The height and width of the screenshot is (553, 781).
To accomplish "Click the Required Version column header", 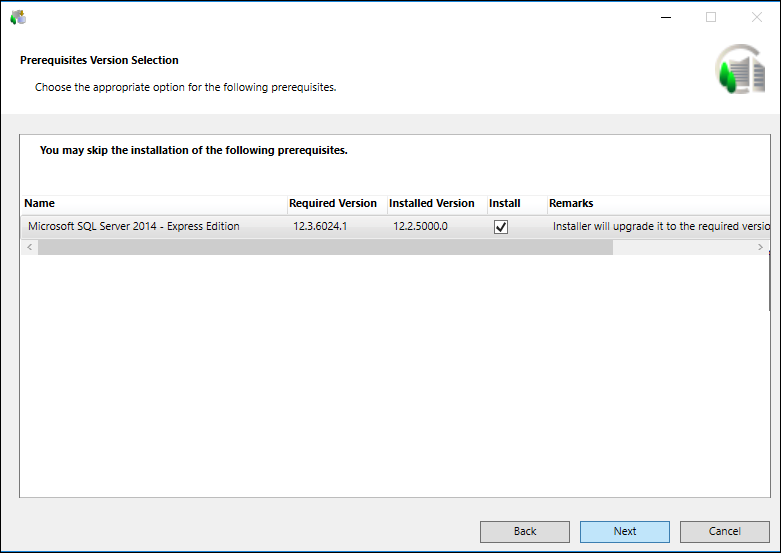I will click(x=336, y=203).
